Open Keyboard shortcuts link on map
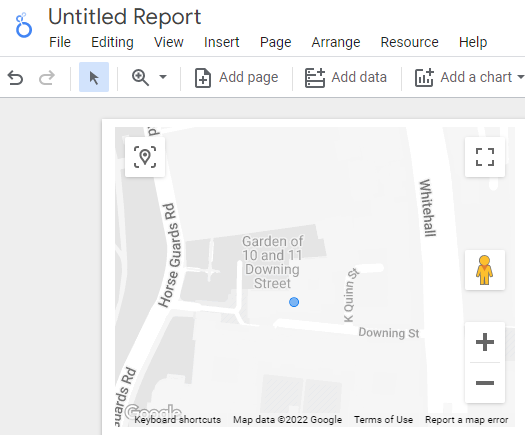This screenshot has width=525, height=435. pos(177,420)
